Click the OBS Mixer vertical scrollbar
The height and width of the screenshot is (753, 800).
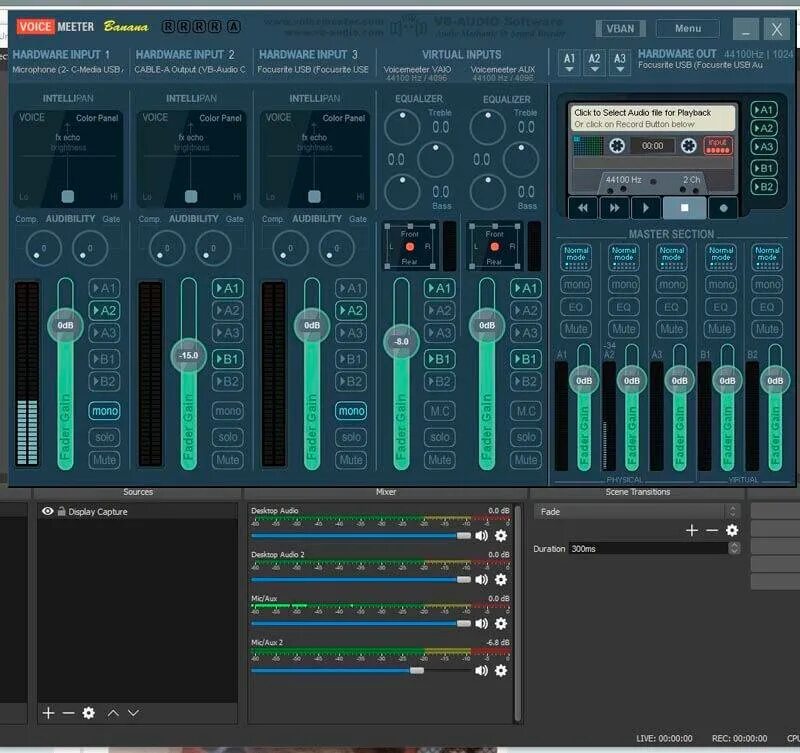517,613
